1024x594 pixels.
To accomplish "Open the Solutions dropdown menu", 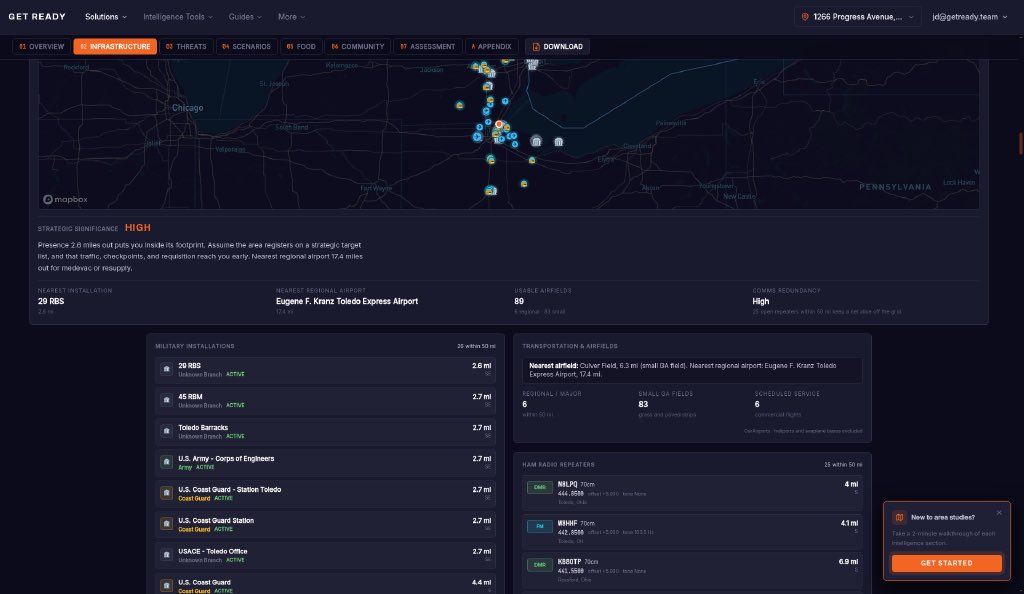I will [x=106, y=17].
